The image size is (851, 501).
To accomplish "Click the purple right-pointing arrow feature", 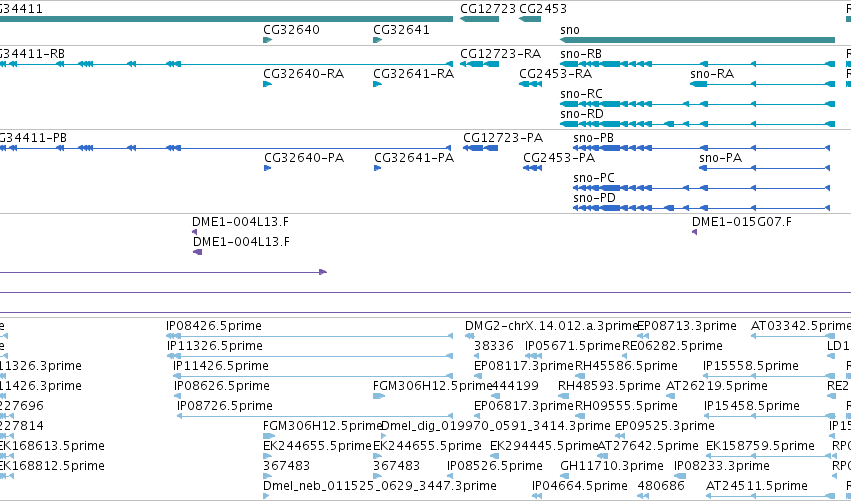I will click(163, 272).
